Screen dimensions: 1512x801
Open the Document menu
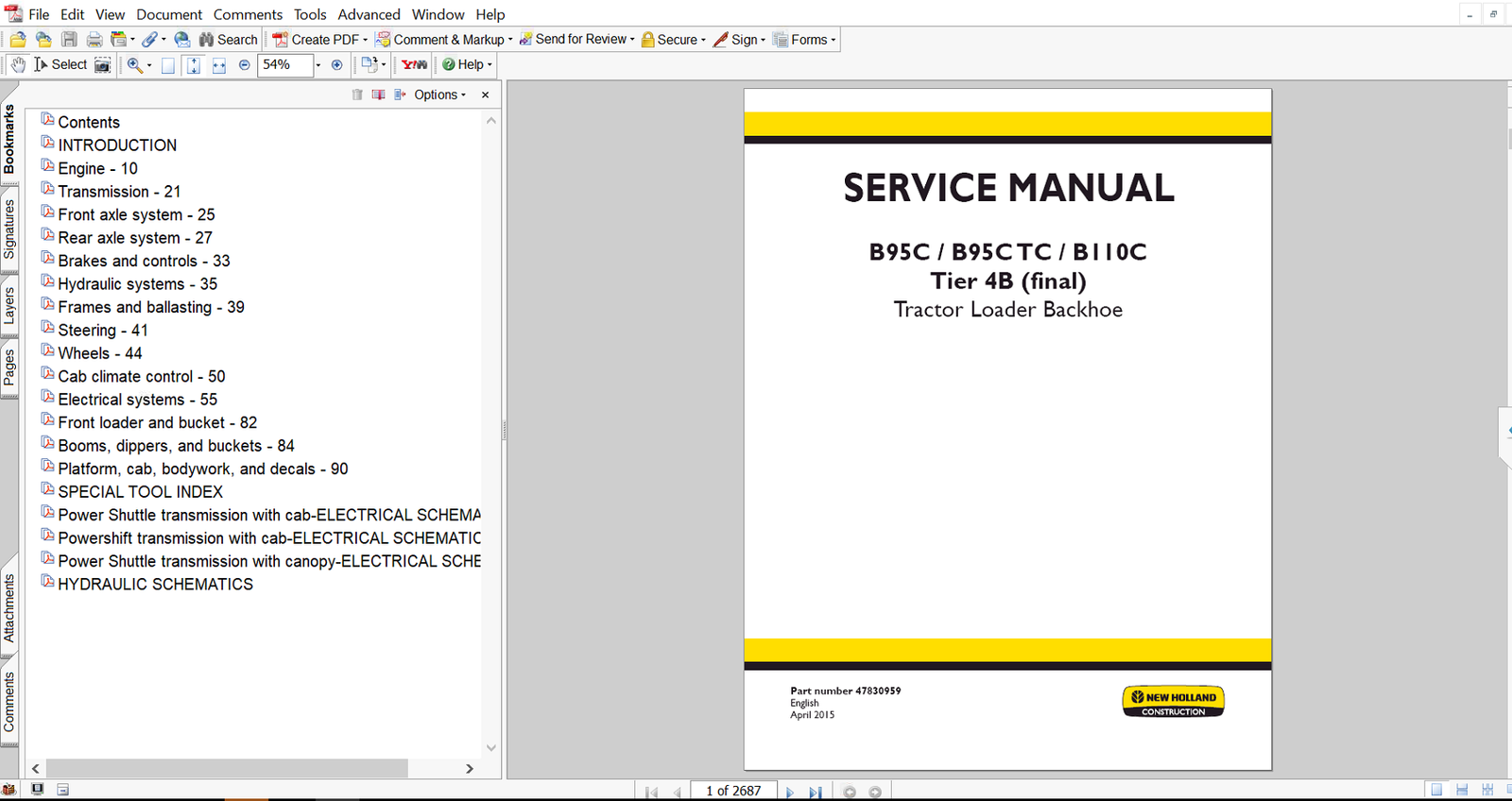tap(169, 14)
